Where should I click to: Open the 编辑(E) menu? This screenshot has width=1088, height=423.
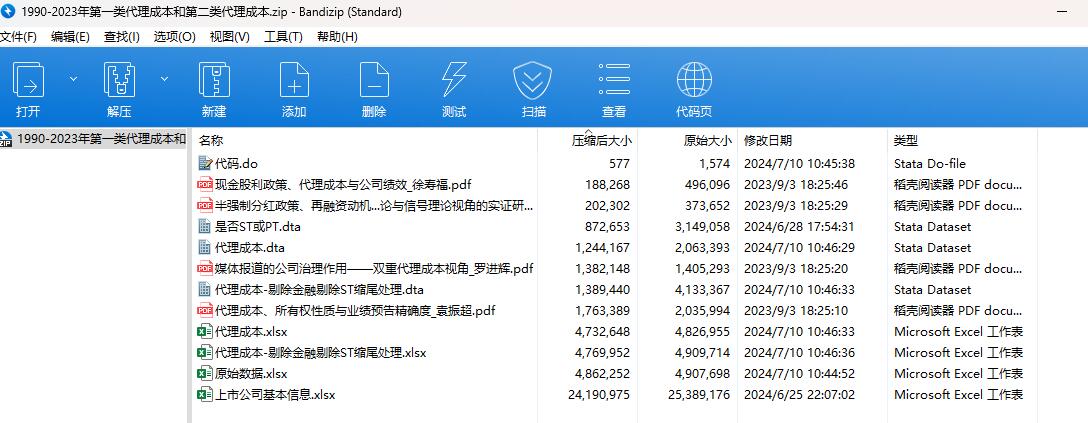coord(70,37)
